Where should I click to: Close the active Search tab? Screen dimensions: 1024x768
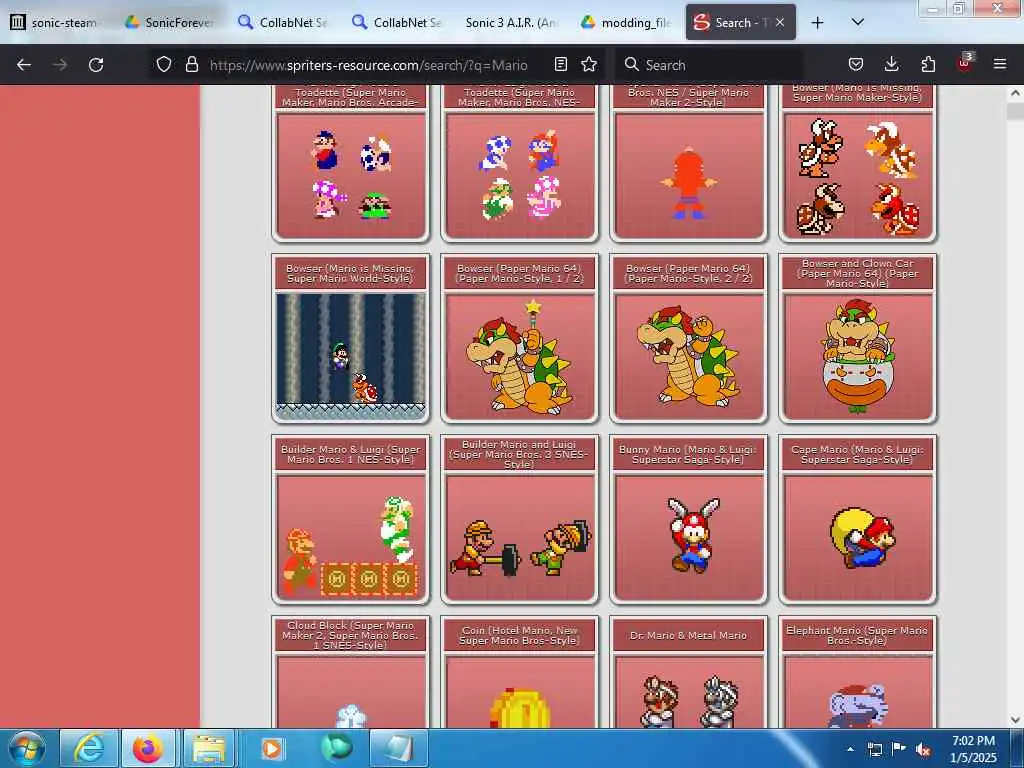click(x=780, y=22)
